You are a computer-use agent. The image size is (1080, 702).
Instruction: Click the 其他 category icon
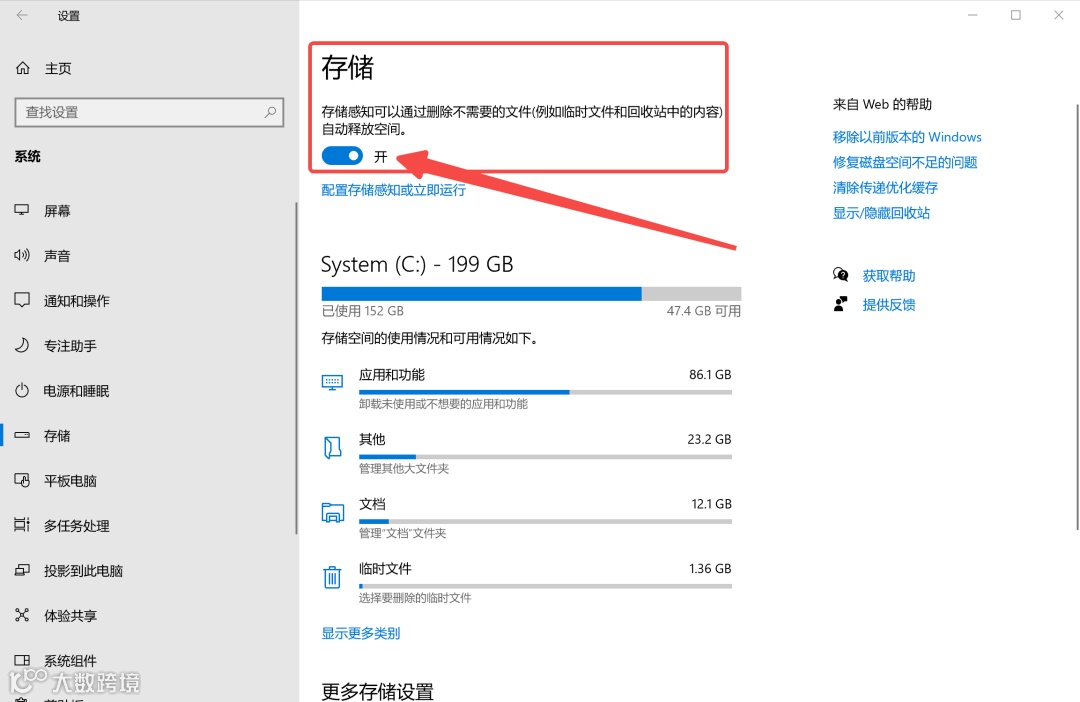click(x=332, y=448)
